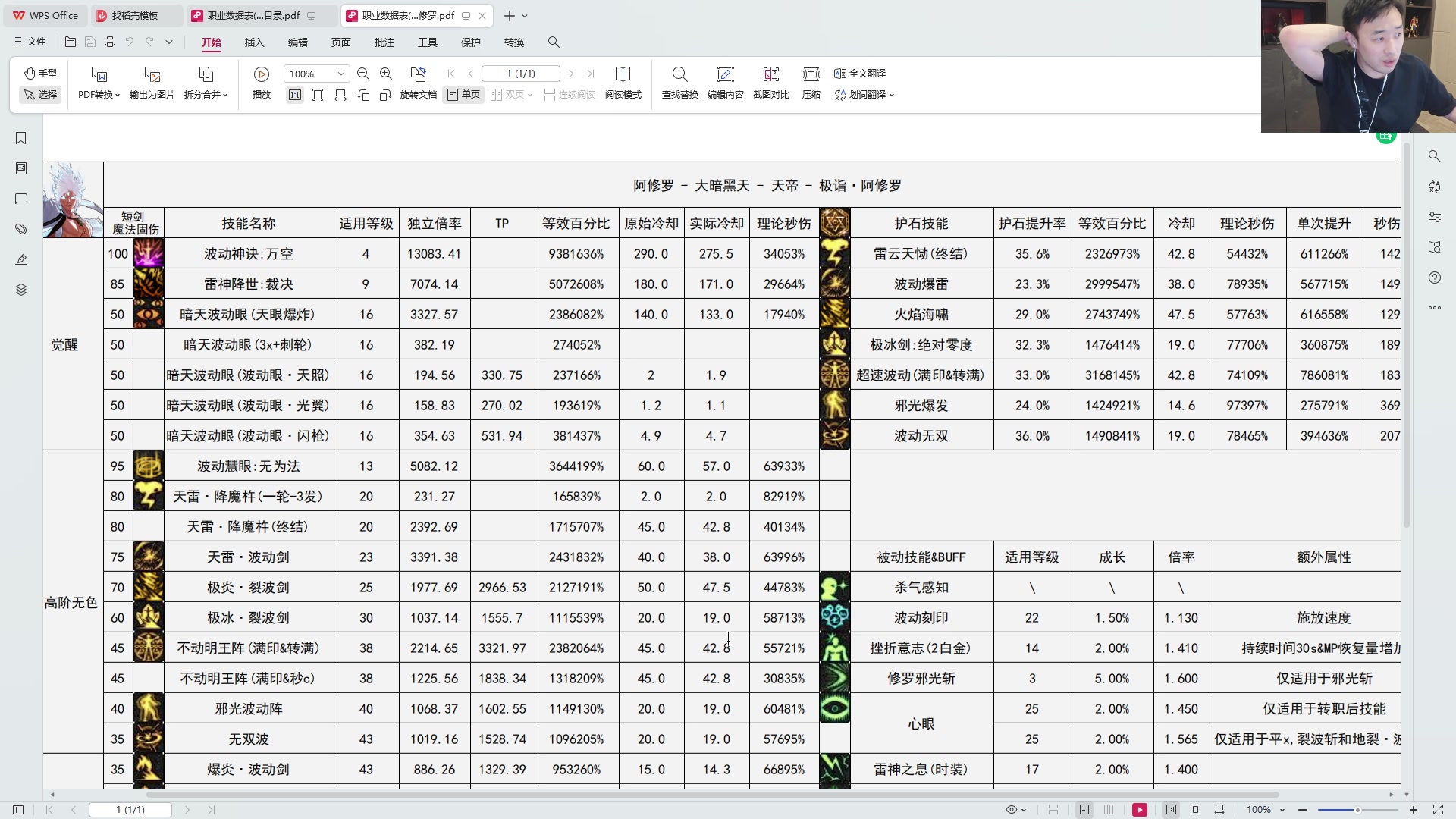
Task: Open the 职业数据表目录.pdf document tab
Action: point(250,15)
